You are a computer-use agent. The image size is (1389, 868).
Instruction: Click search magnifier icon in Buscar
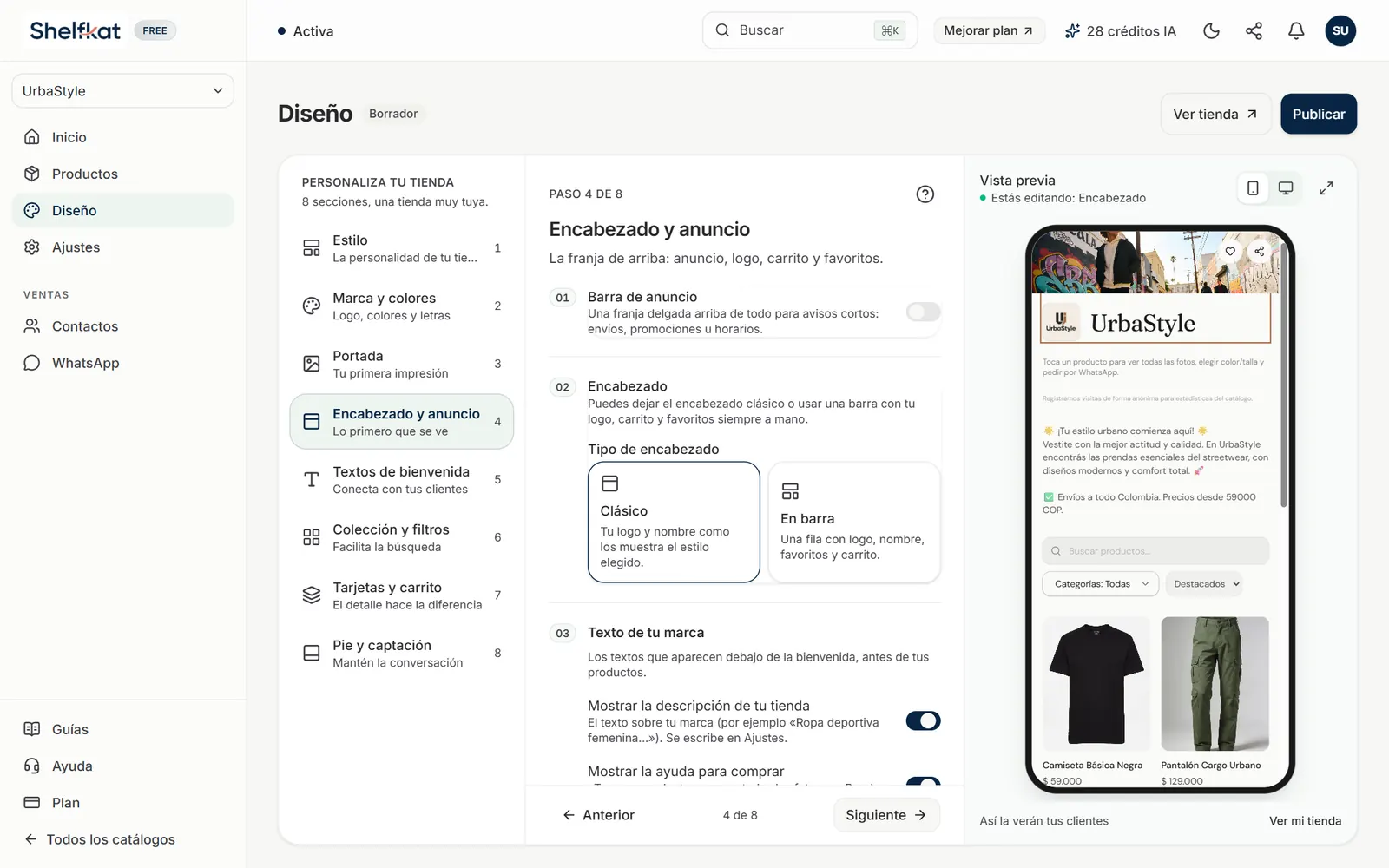click(722, 30)
